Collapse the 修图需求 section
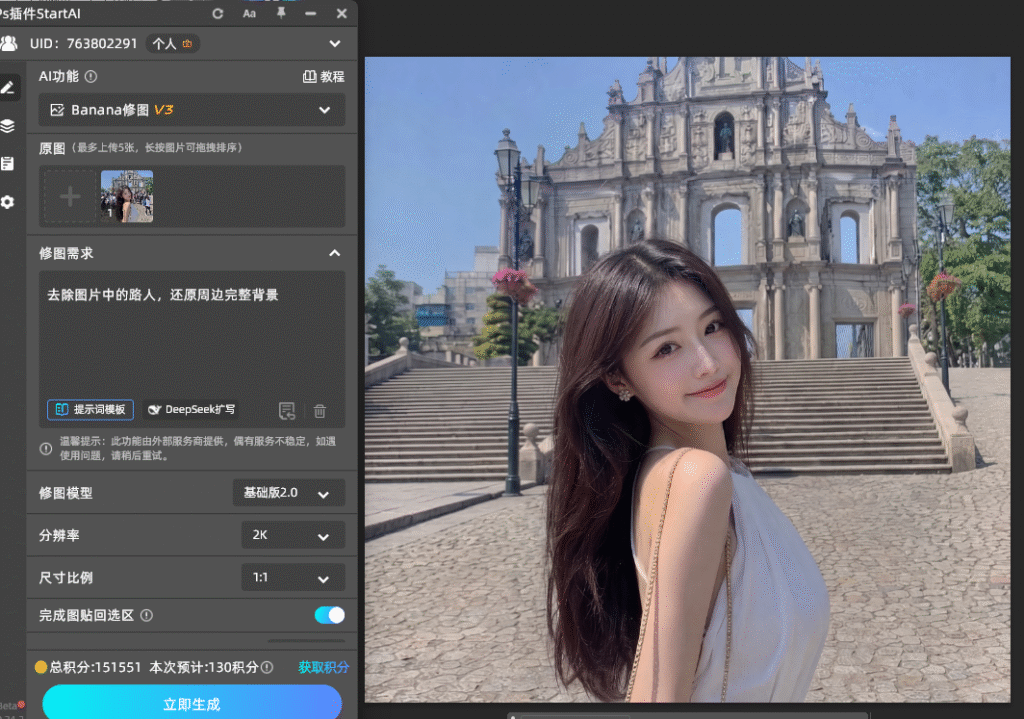The height and width of the screenshot is (719, 1024). (x=334, y=253)
